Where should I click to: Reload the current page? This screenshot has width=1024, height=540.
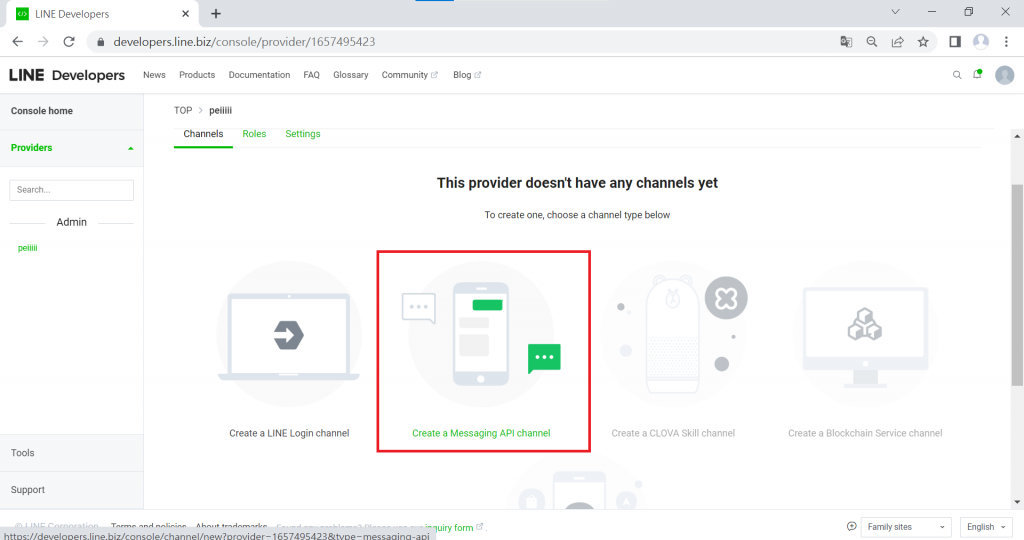click(69, 42)
